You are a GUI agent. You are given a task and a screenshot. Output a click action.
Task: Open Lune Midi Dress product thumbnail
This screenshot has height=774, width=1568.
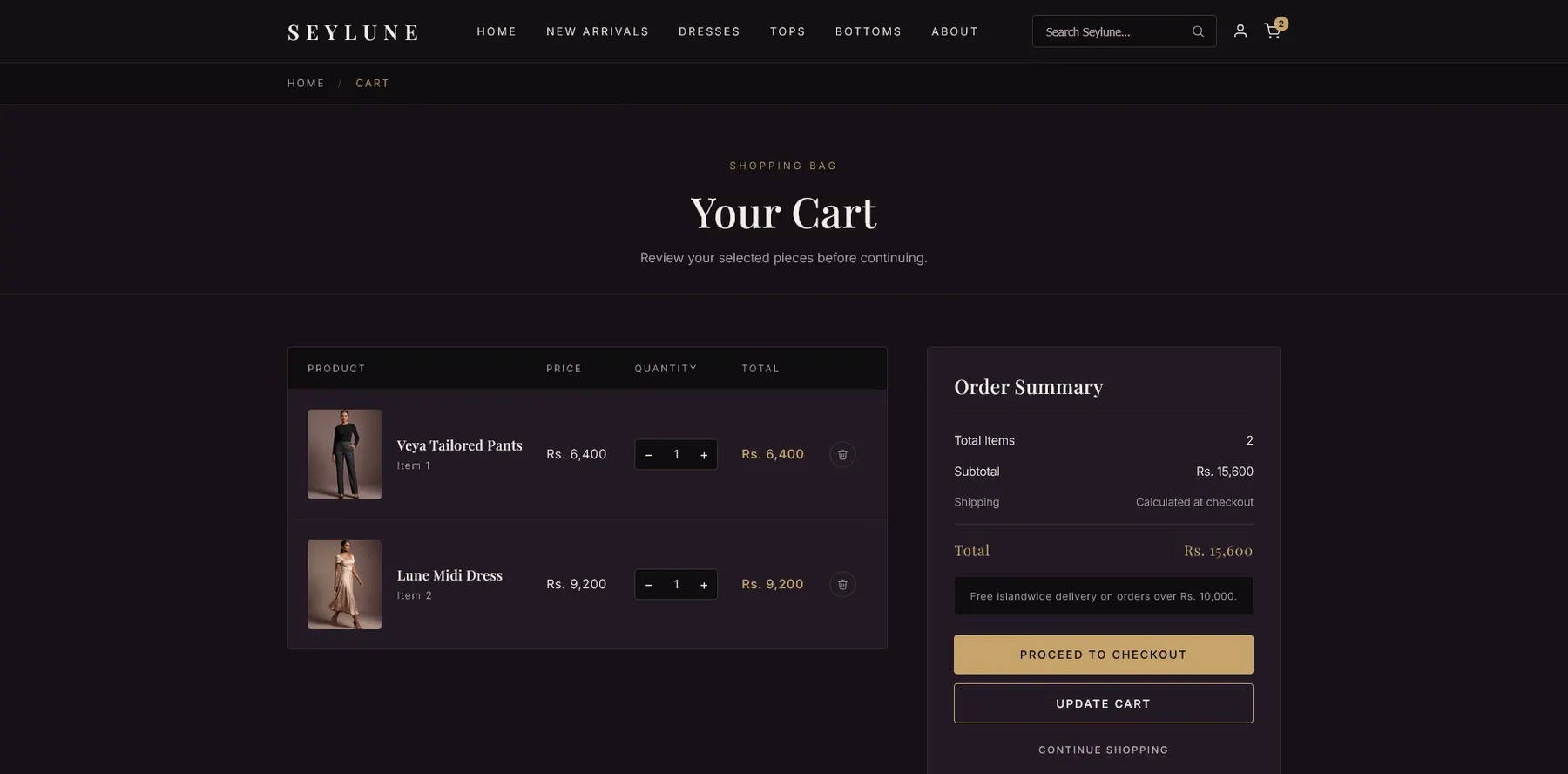[344, 584]
